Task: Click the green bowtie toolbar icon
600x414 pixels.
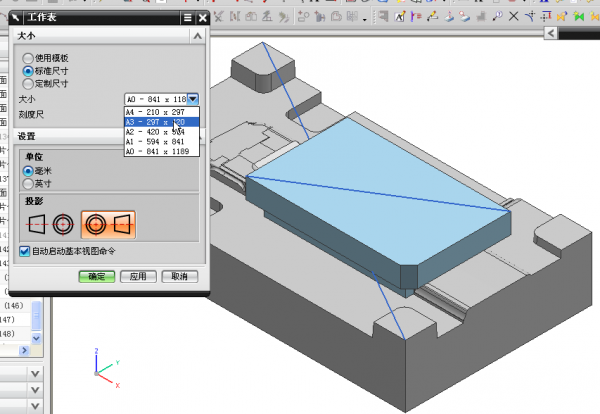Action: [x=579, y=16]
